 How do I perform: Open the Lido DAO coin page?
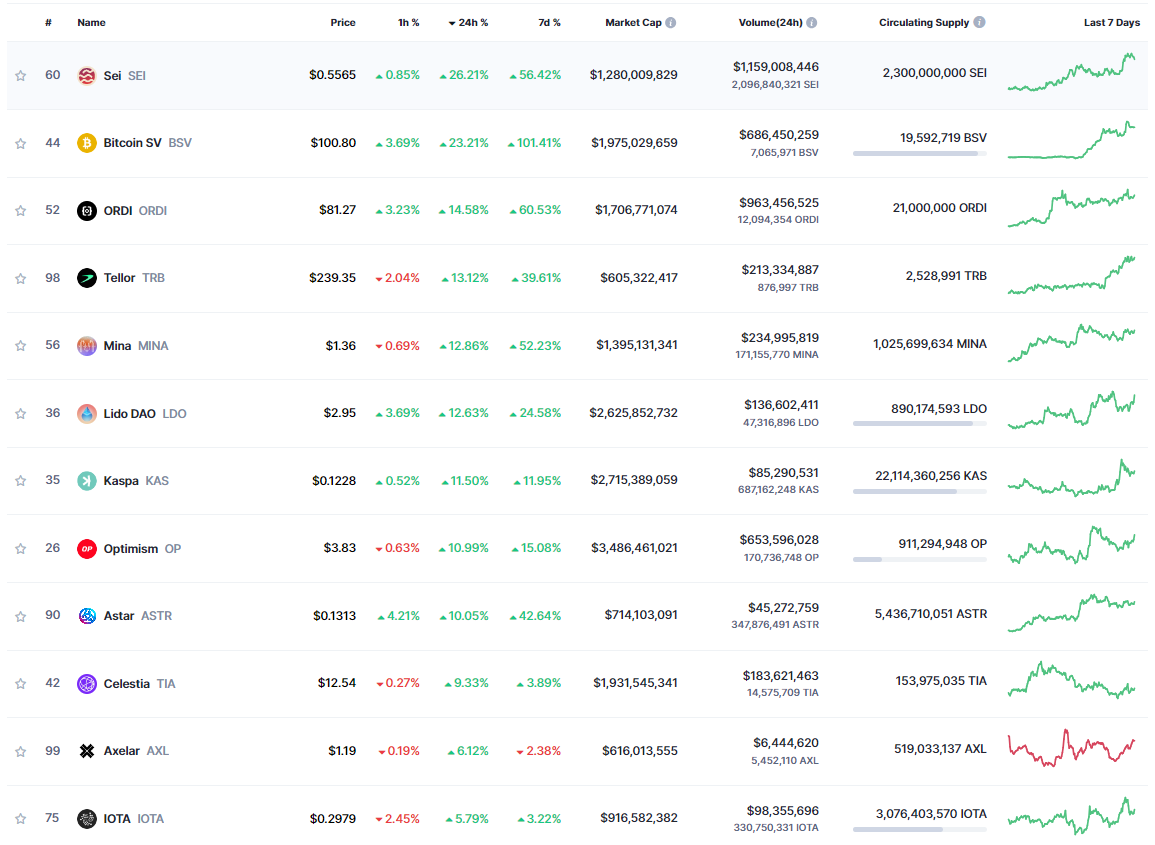coord(132,413)
